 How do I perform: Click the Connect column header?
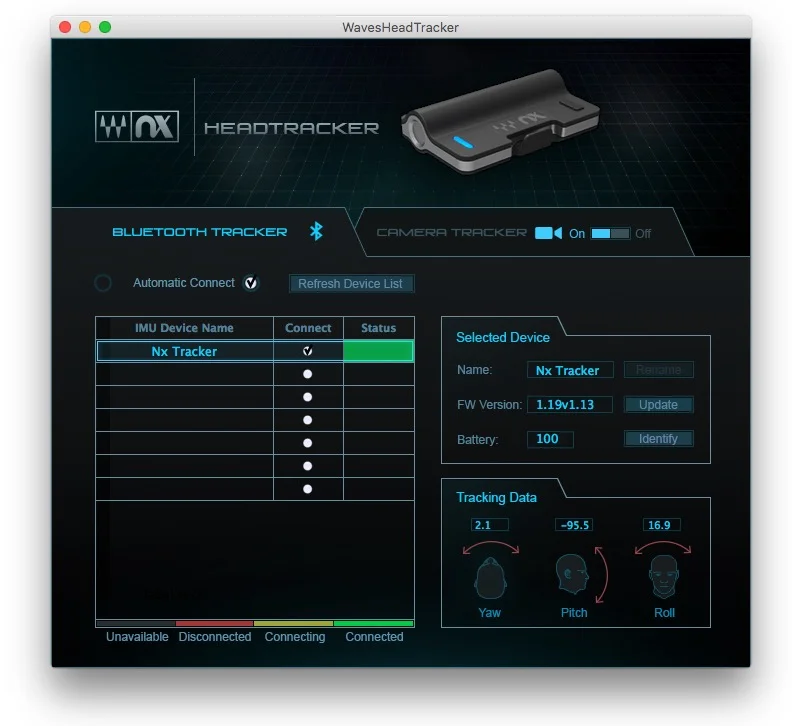[308, 328]
